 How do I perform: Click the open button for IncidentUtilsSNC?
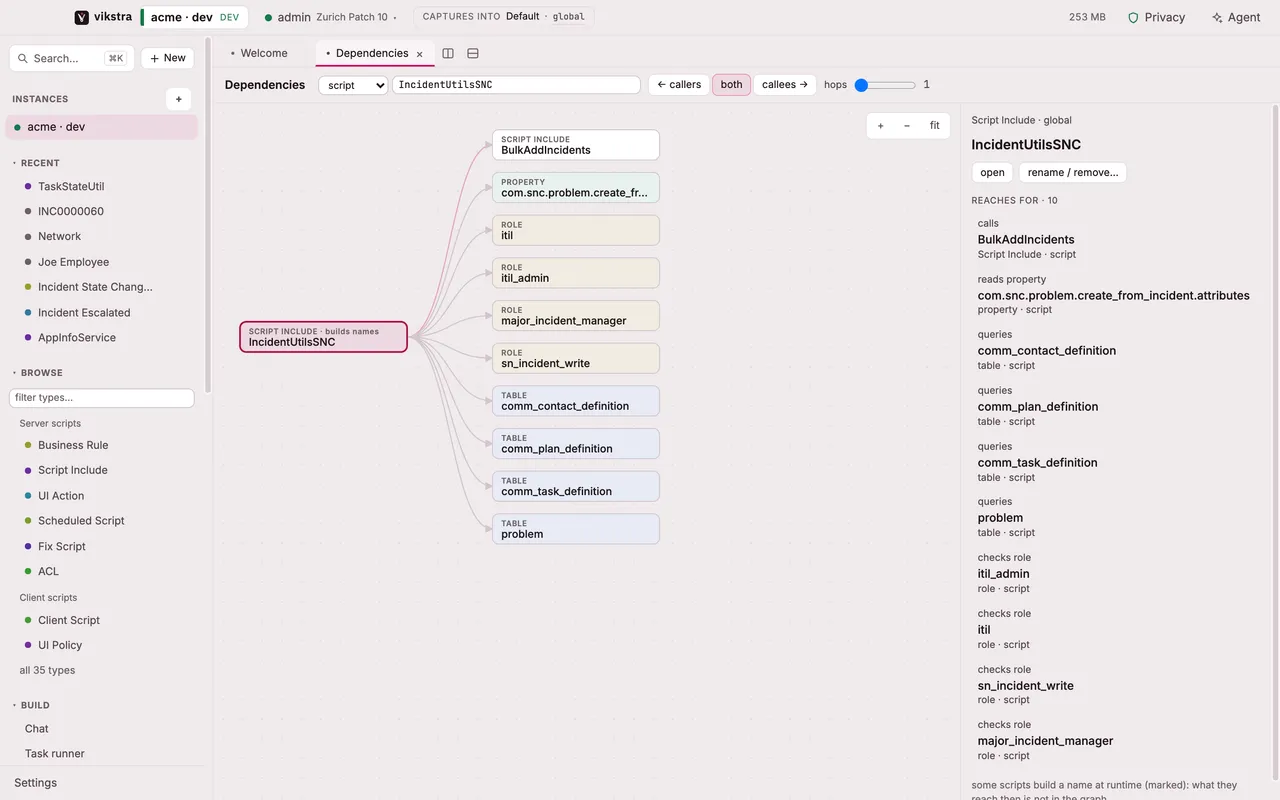click(992, 172)
